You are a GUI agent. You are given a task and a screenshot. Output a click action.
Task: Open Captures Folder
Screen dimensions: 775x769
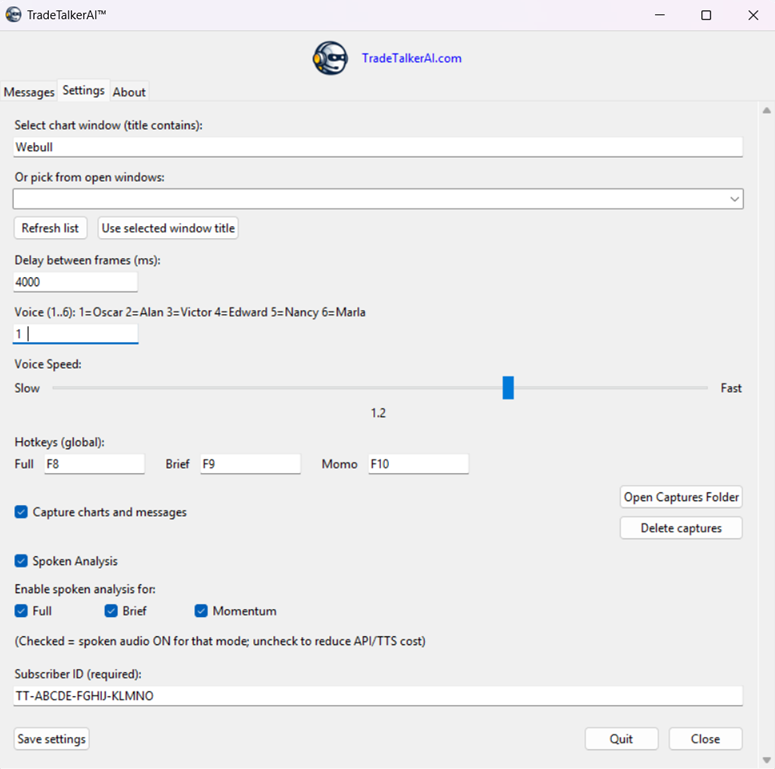pyautogui.click(x=681, y=497)
